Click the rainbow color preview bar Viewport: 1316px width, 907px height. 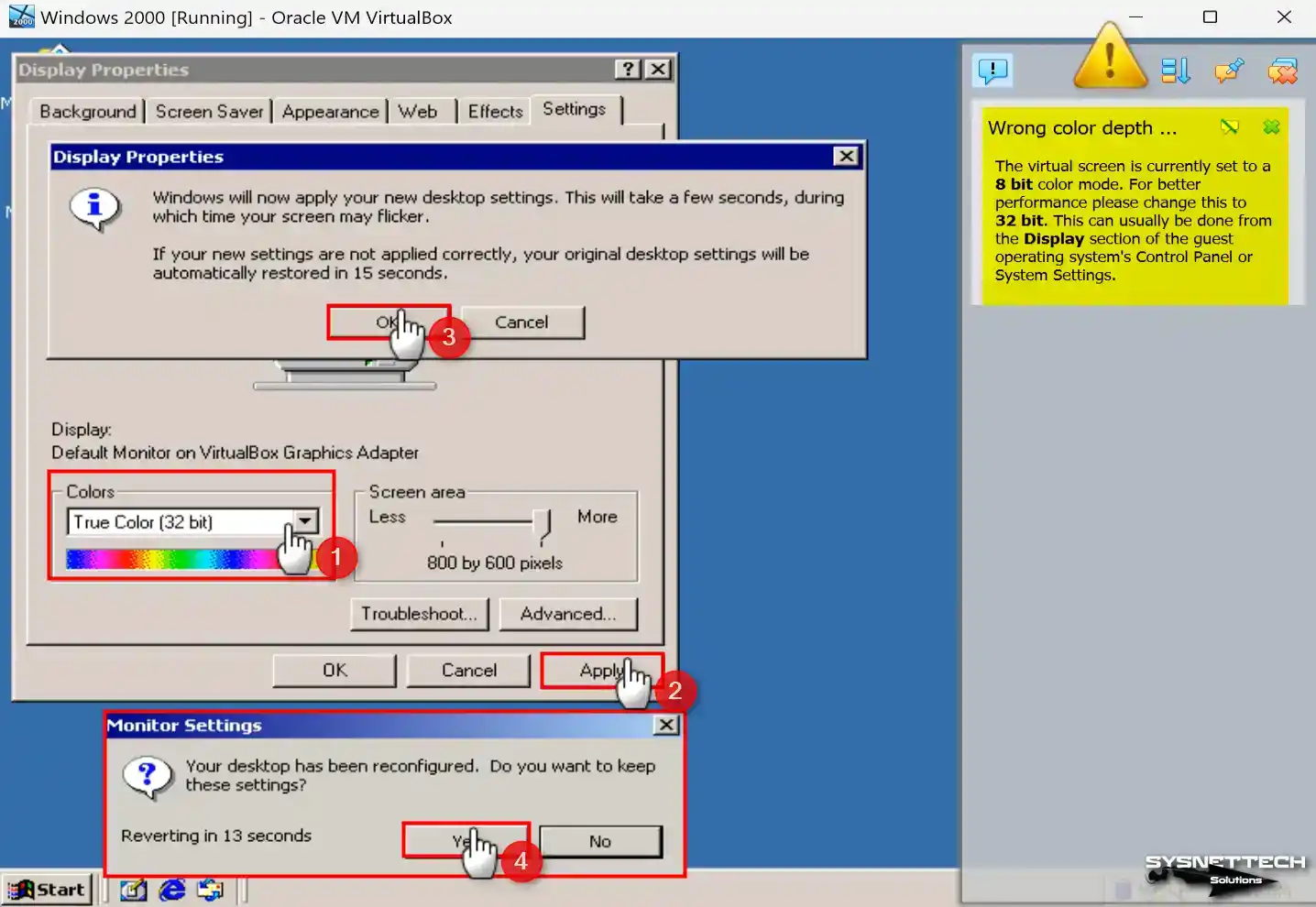coord(191,559)
